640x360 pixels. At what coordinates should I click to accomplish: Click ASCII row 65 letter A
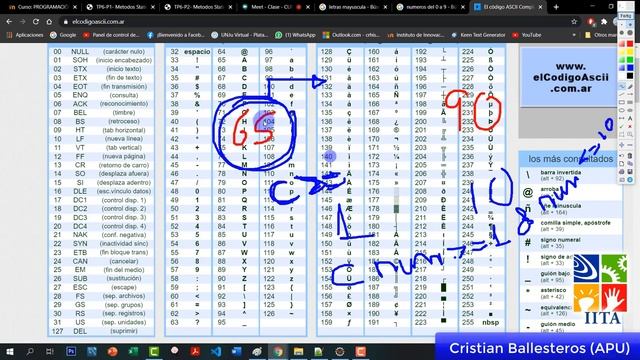pyautogui.click(x=236, y=60)
